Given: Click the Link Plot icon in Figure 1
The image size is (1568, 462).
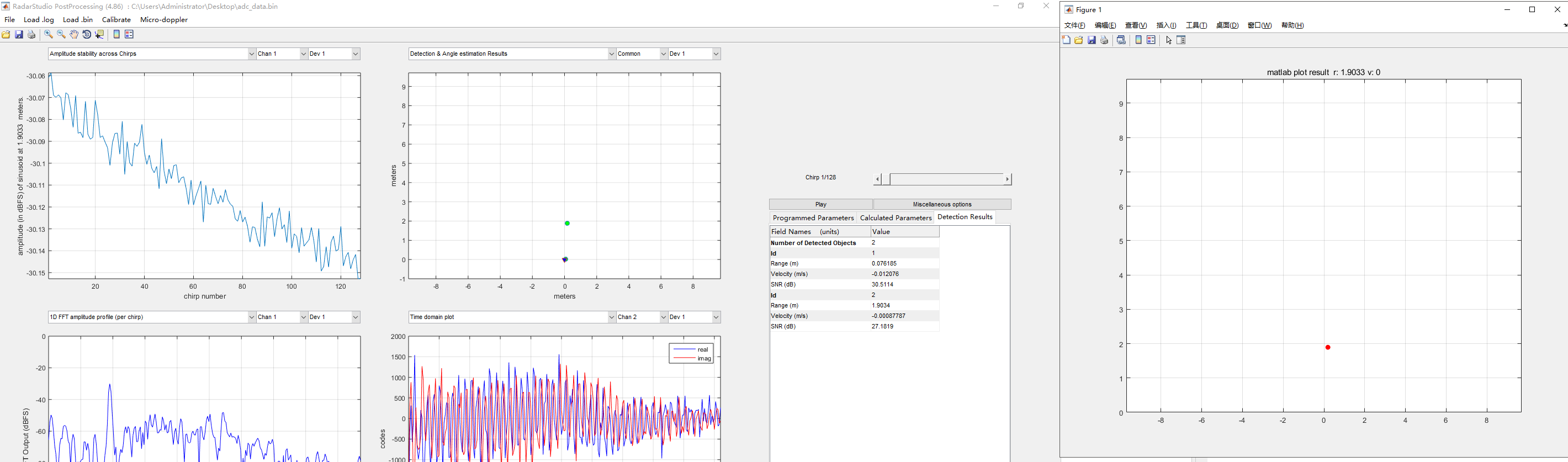Looking at the screenshot, I should (1121, 40).
